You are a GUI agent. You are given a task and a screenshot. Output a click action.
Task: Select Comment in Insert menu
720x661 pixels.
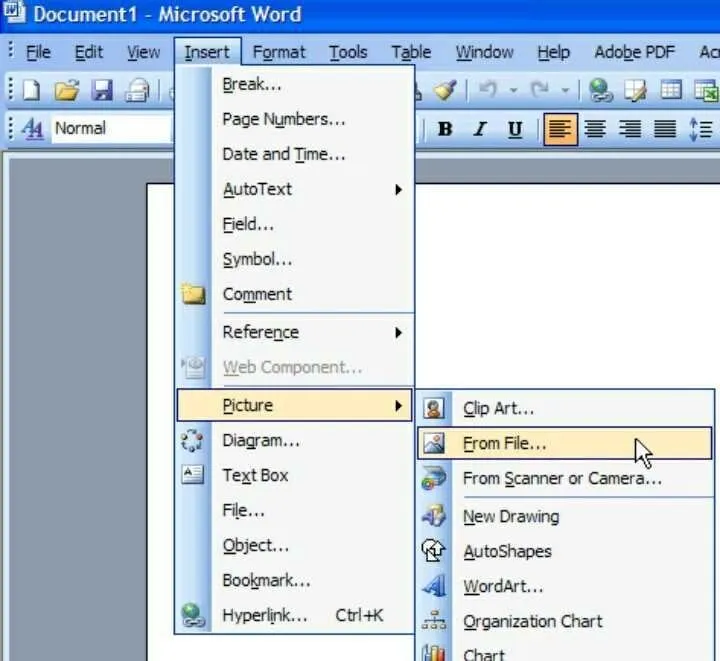tap(295, 294)
